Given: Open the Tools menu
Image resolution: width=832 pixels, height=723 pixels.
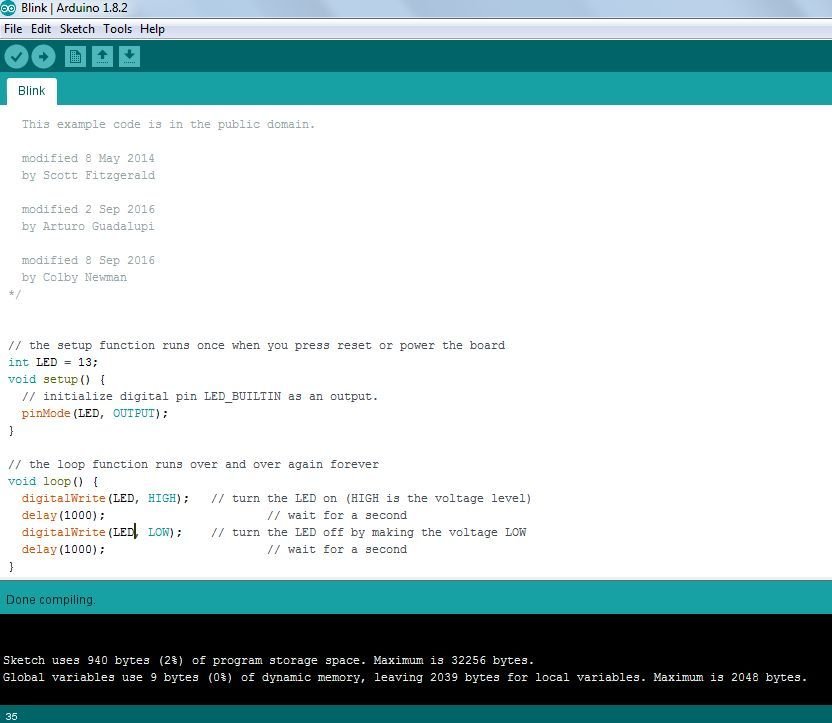Looking at the screenshot, I should point(117,29).
